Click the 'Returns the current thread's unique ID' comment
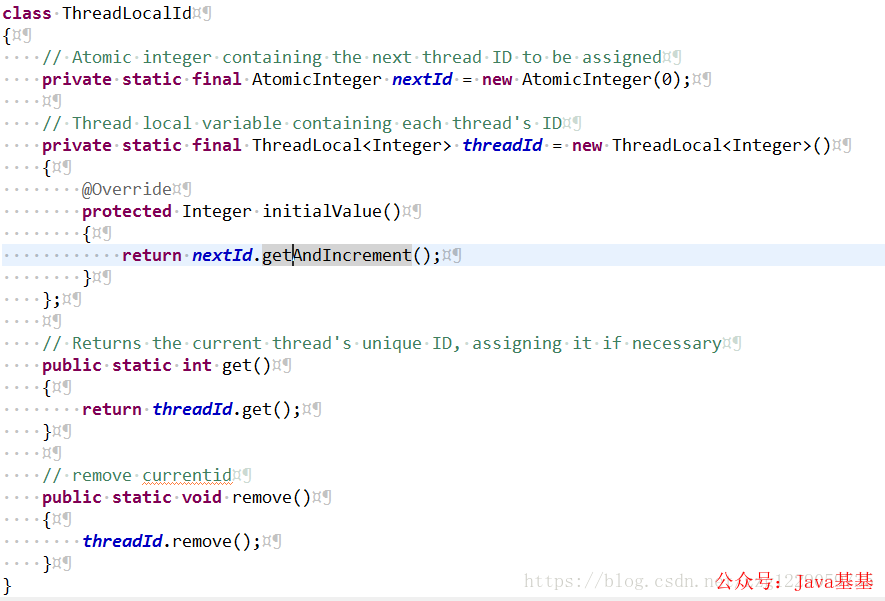 [382, 343]
